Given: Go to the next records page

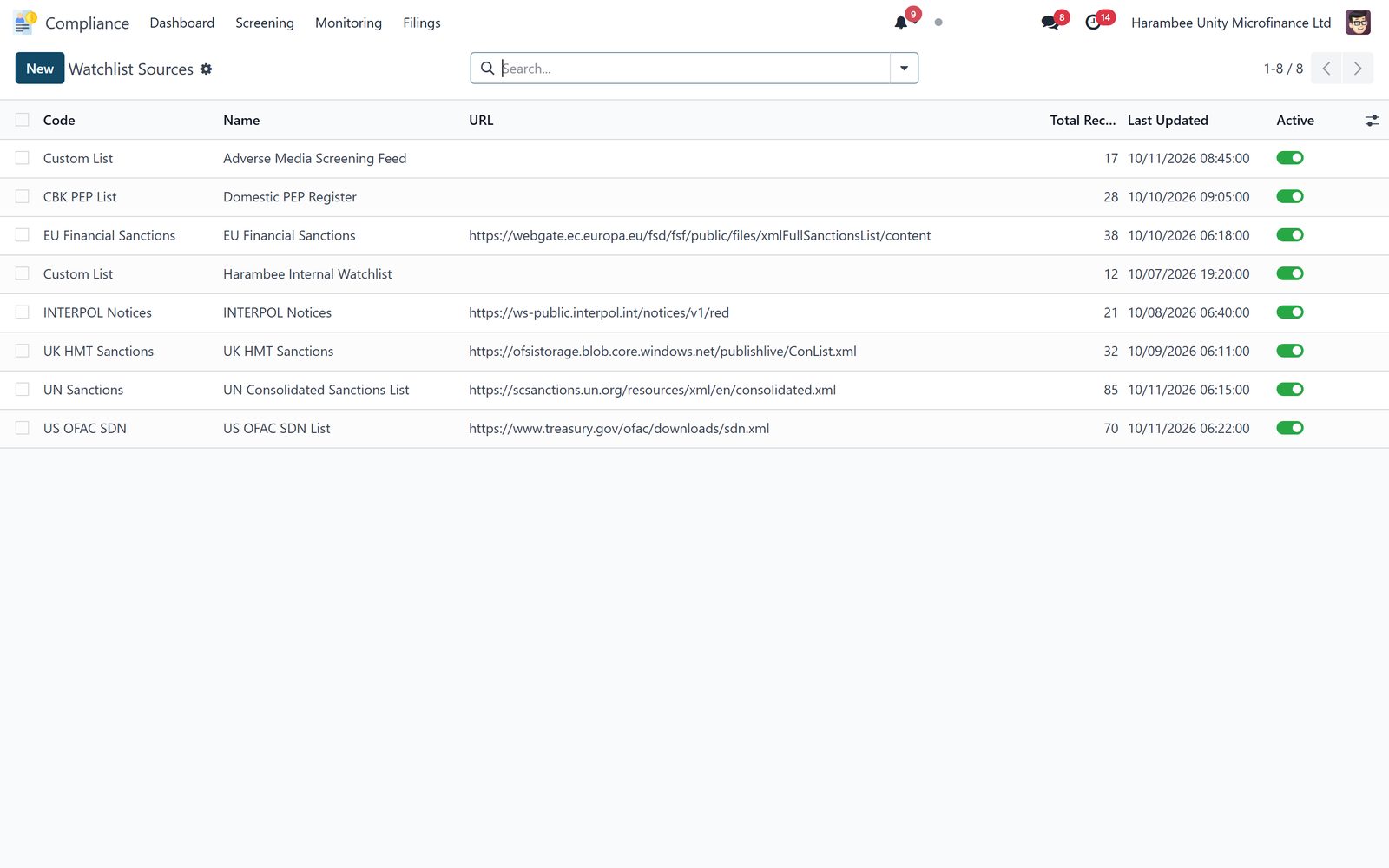Looking at the screenshot, I should point(1358,69).
